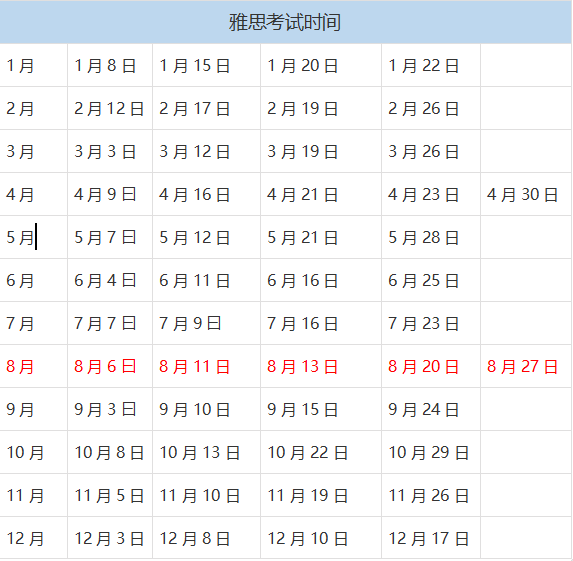Image resolution: width=573 pixels, height=561 pixels.
Task: Select the red 8月13日 cell
Action: [321, 366]
